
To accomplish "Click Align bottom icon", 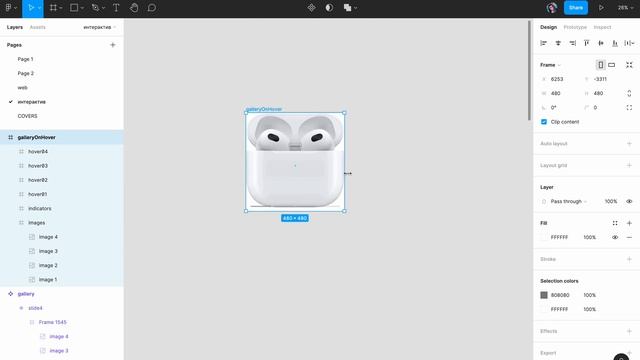I will [x=615, y=43].
